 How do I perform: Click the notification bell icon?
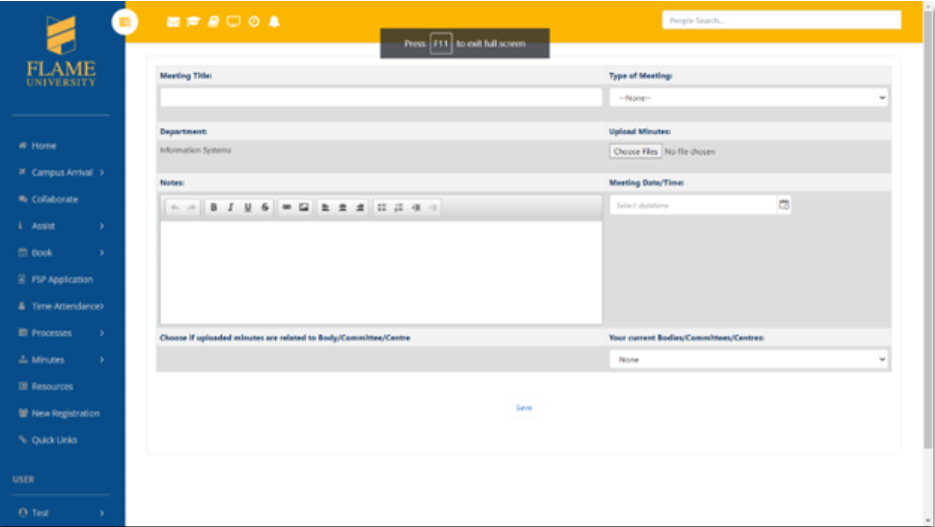click(274, 22)
